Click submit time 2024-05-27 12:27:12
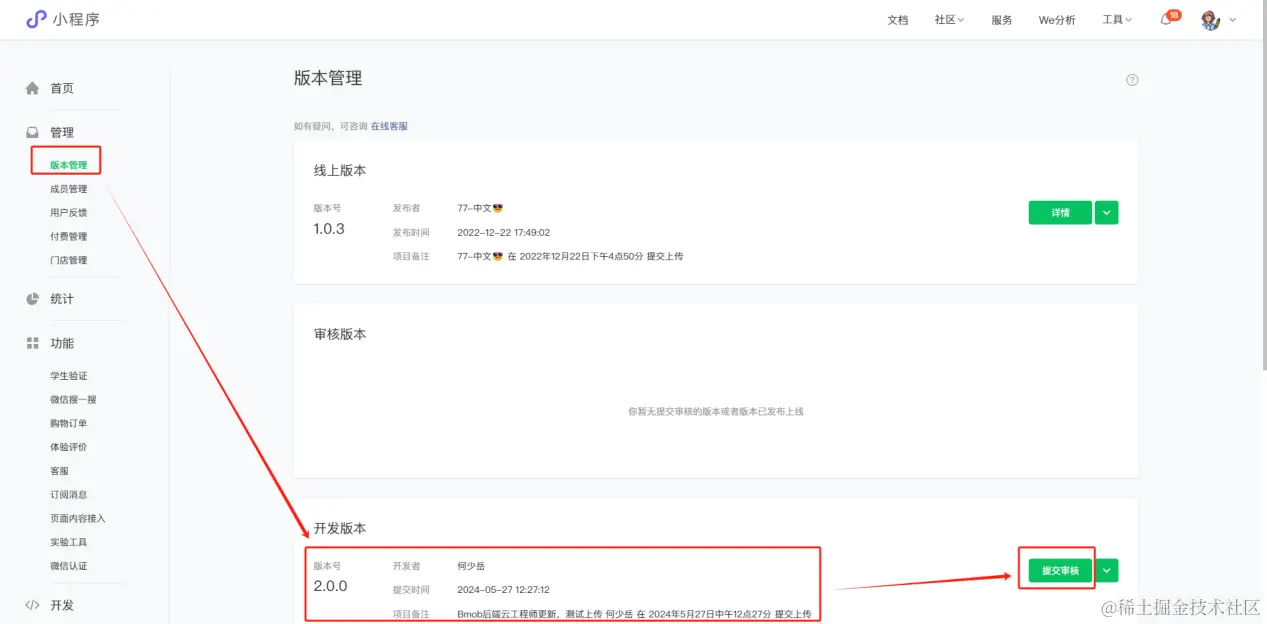The image size is (1267, 624). coord(503,590)
